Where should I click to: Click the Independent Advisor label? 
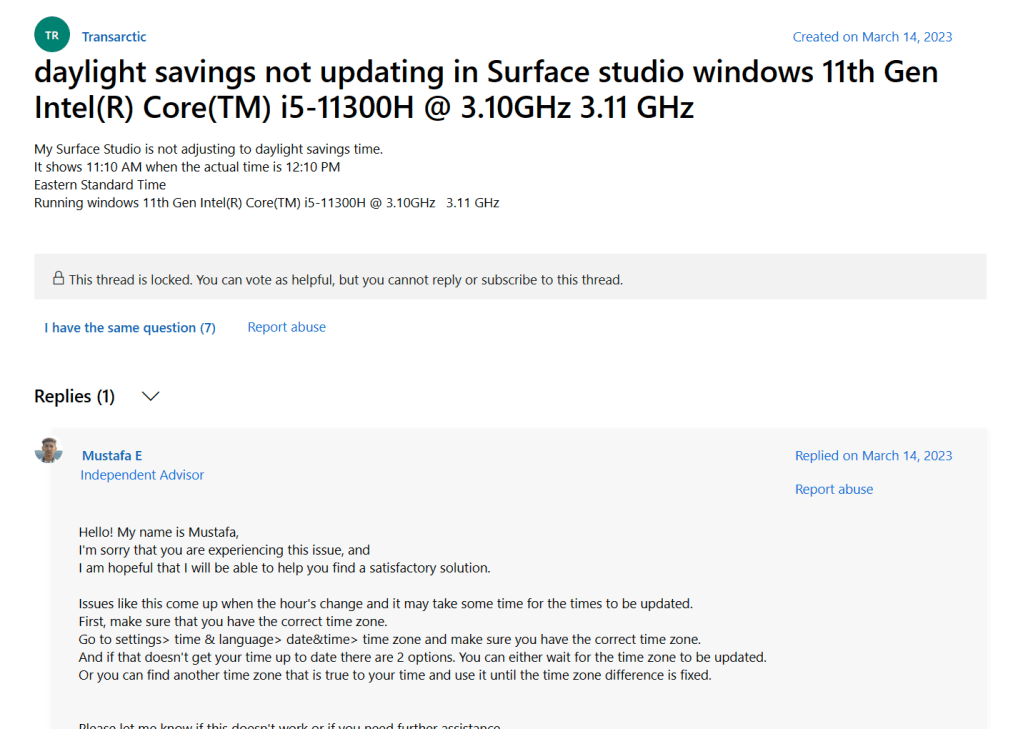pyautogui.click(x=142, y=475)
